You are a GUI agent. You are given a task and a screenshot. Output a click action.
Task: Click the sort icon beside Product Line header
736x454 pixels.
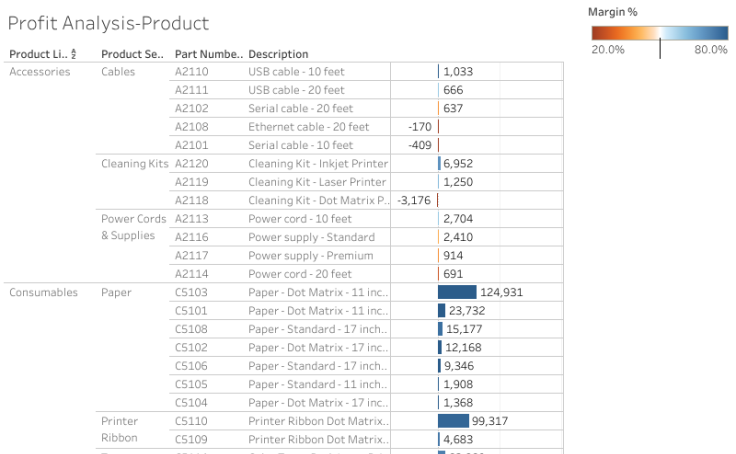(x=74, y=54)
